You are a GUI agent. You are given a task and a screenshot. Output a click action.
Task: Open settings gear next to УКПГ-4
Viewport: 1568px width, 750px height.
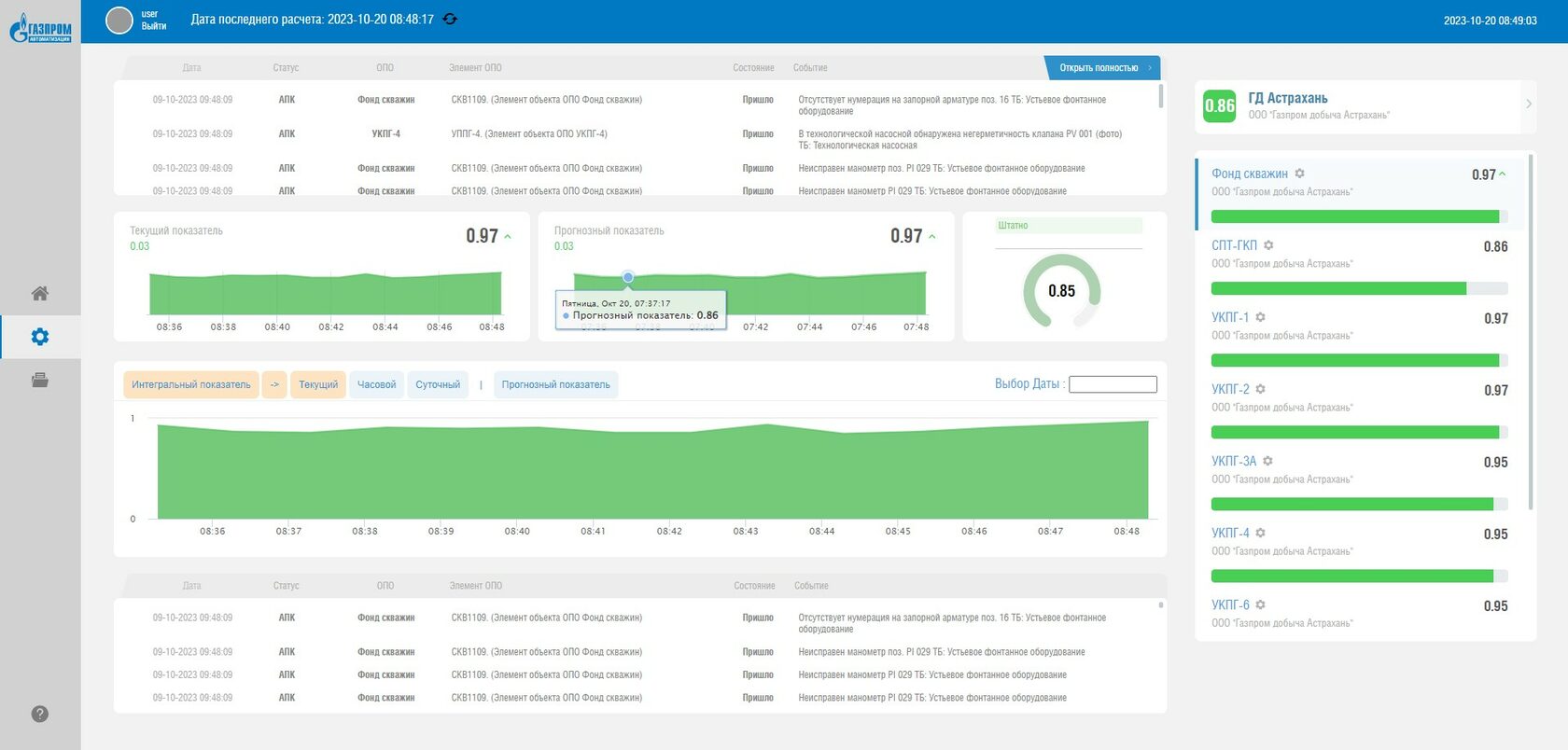pyautogui.click(x=1260, y=533)
